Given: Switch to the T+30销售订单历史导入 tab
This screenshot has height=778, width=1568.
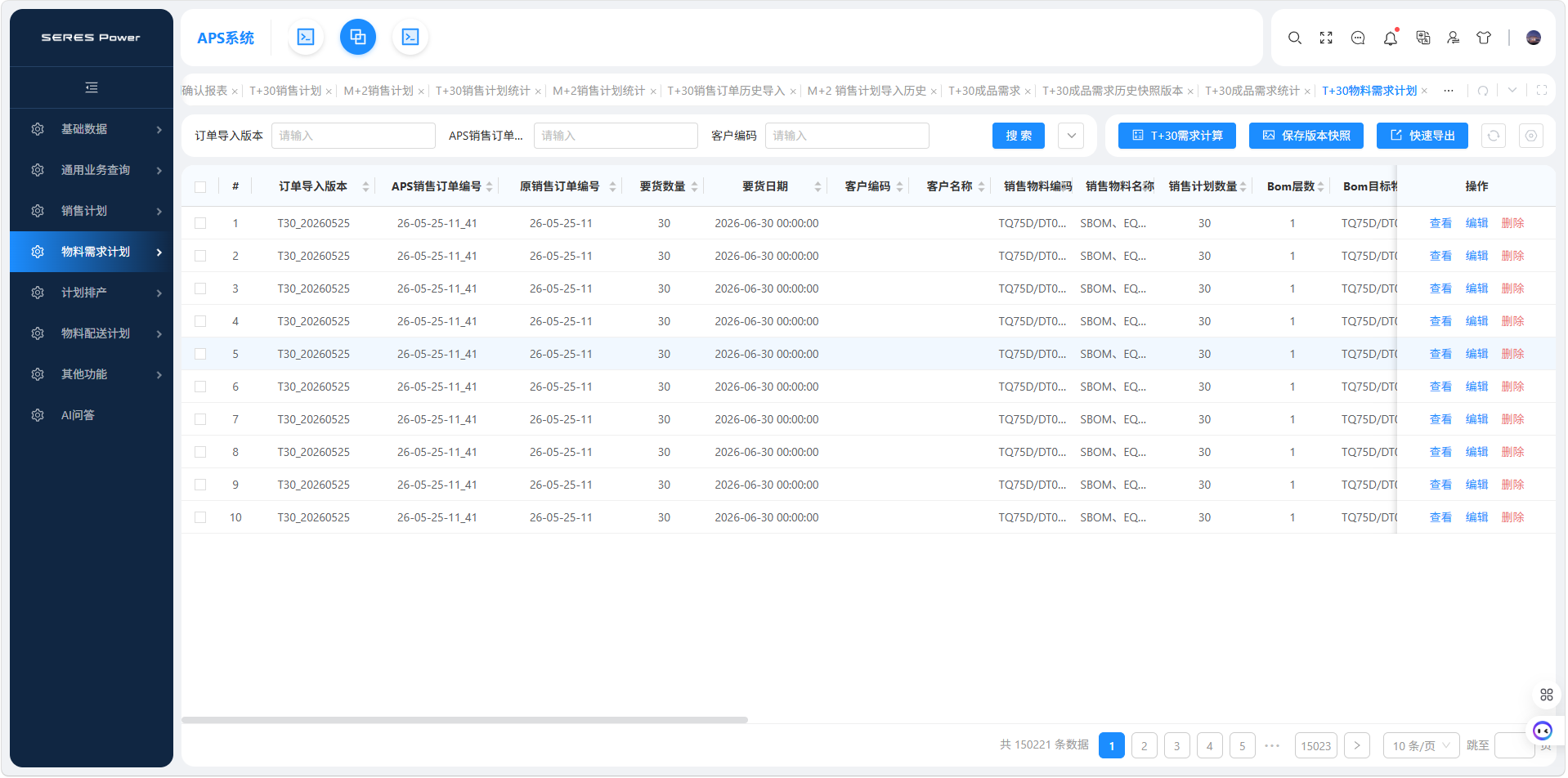Looking at the screenshot, I should [726, 91].
